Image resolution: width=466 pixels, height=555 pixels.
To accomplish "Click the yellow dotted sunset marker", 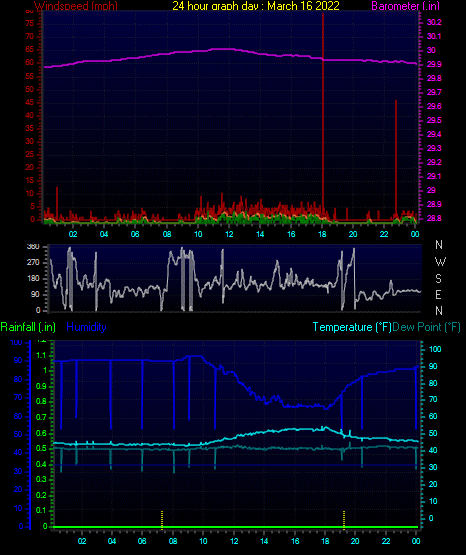I will pos(344,519).
